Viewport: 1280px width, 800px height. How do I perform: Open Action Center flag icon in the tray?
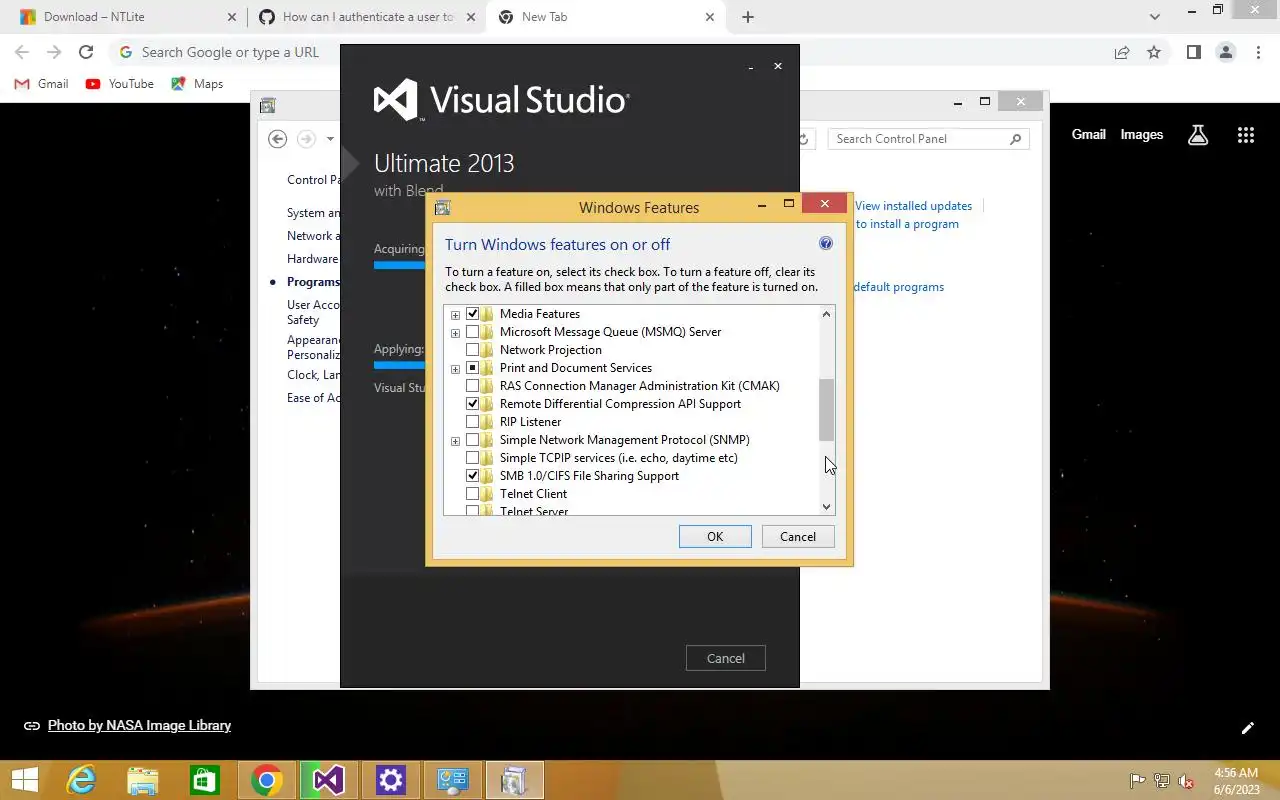point(1138,781)
